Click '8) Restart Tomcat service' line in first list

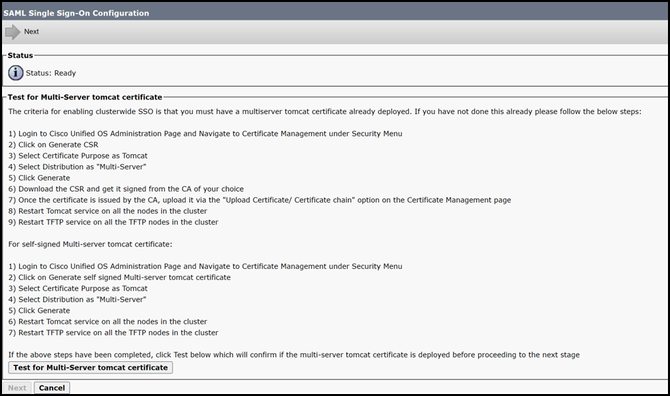108,211
